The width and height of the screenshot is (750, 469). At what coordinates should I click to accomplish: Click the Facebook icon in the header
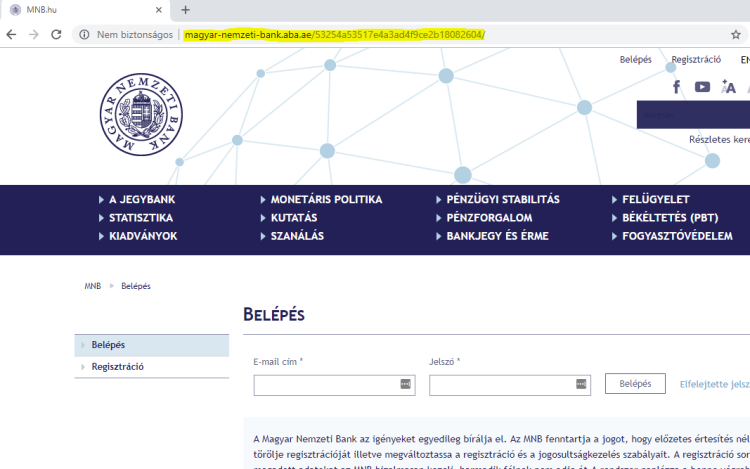677,87
